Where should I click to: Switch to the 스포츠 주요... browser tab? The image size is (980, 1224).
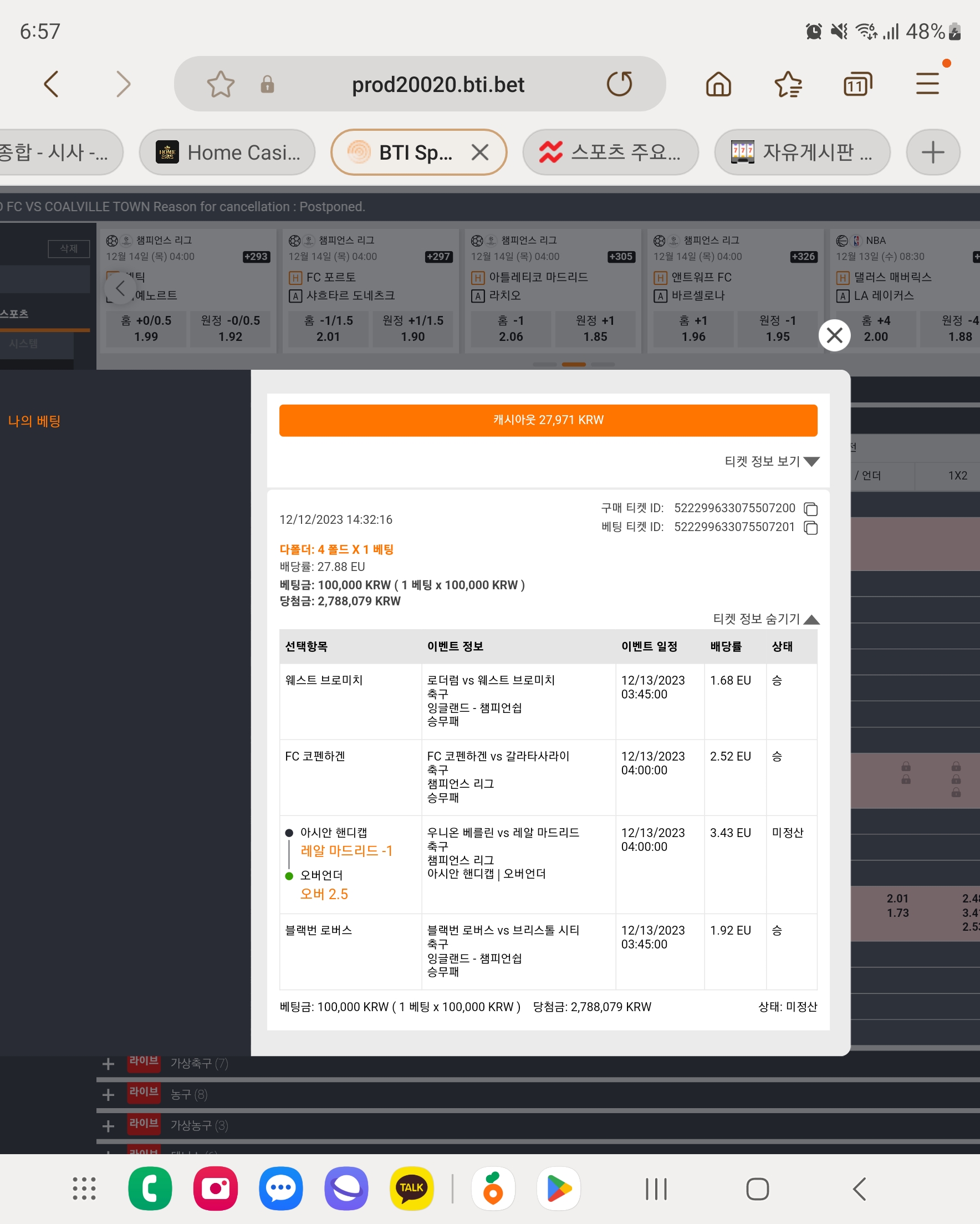pos(610,152)
